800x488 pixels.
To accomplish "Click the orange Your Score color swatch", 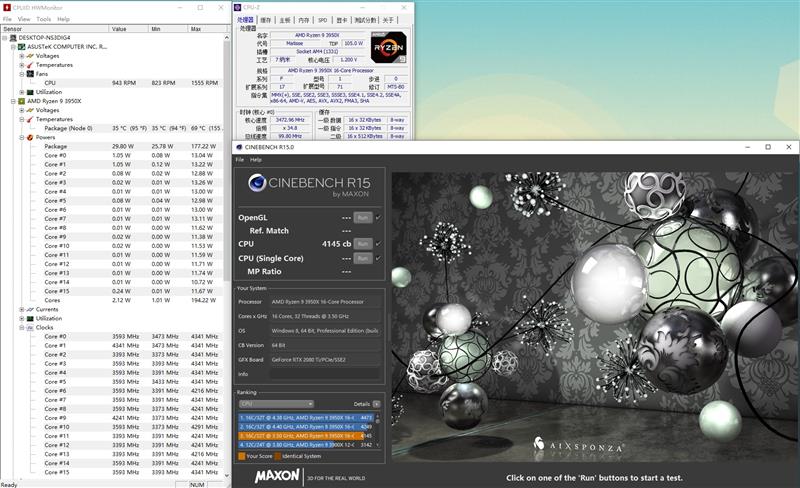I will tap(241, 455).
